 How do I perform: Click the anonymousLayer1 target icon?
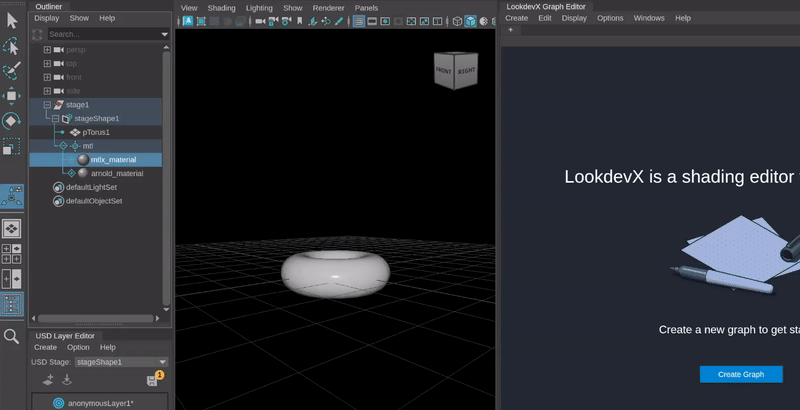[59, 403]
